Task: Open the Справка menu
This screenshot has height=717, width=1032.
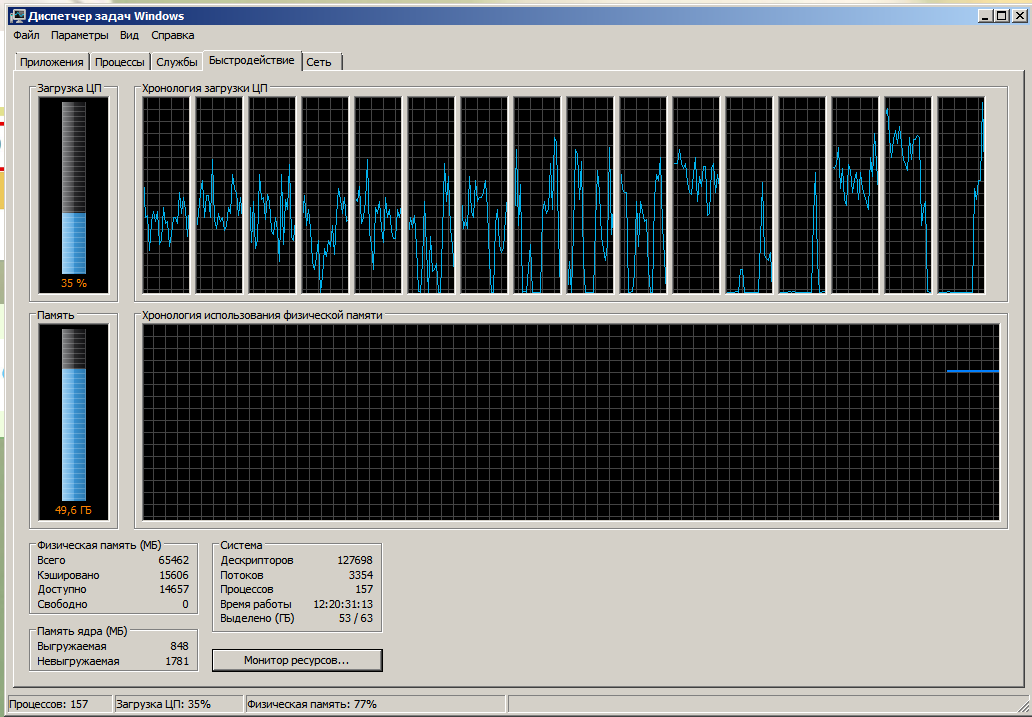Action: coord(173,35)
